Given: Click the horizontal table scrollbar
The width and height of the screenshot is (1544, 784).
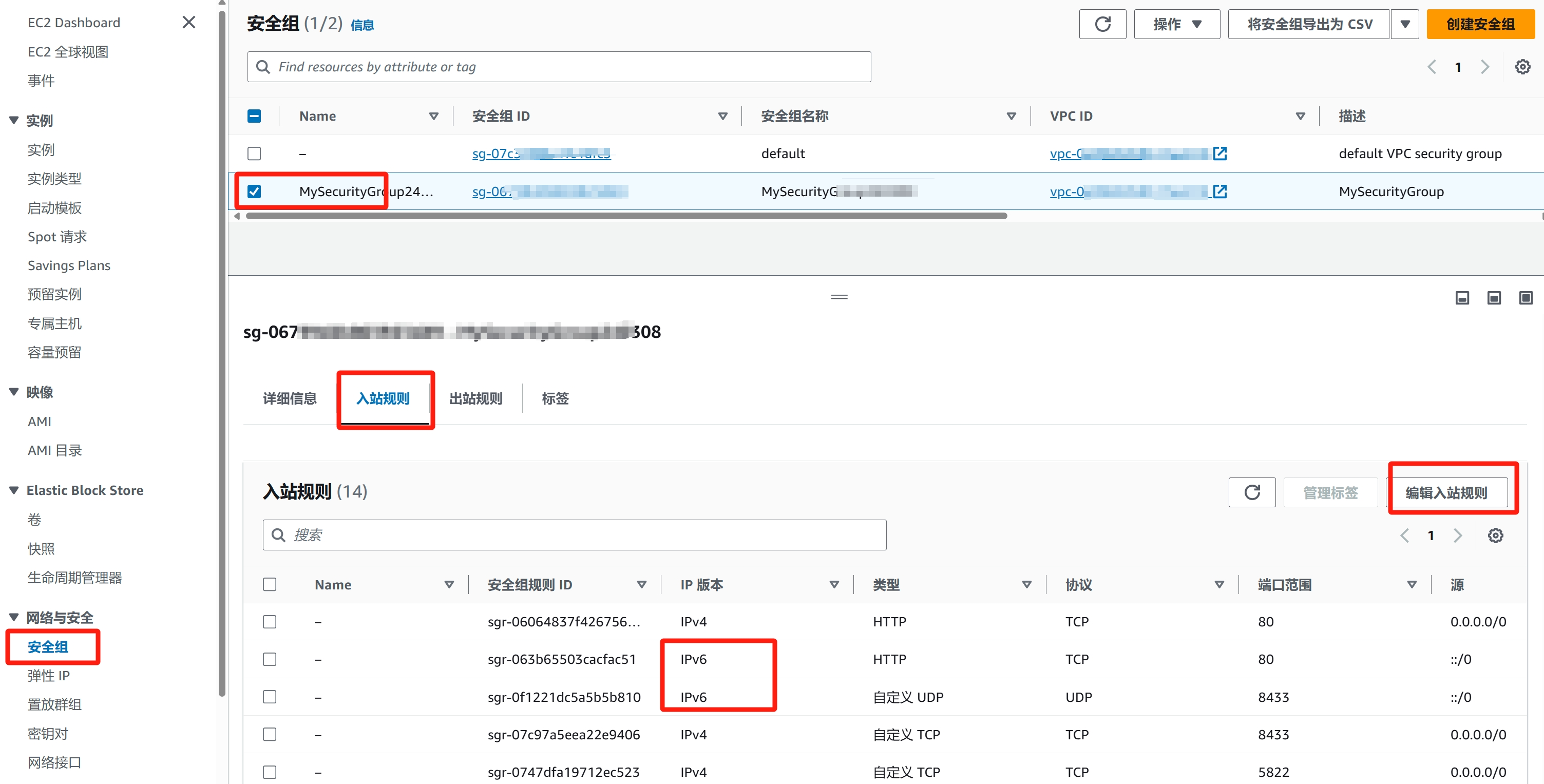Looking at the screenshot, I should pyautogui.click(x=626, y=216).
